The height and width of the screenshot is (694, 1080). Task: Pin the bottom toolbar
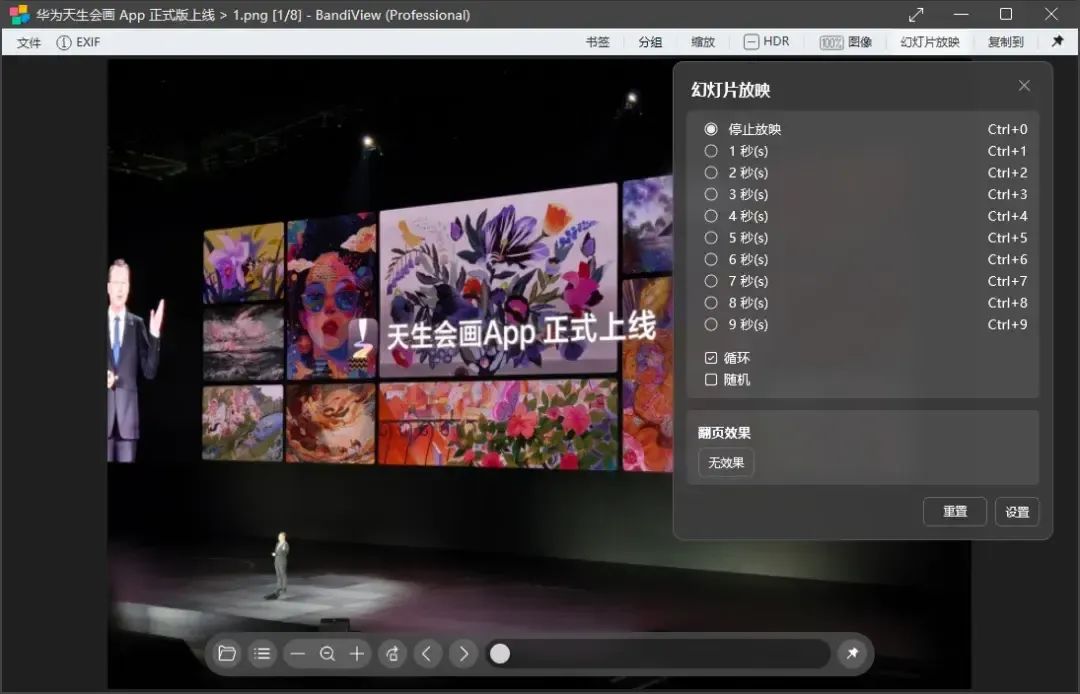pos(852,653)
